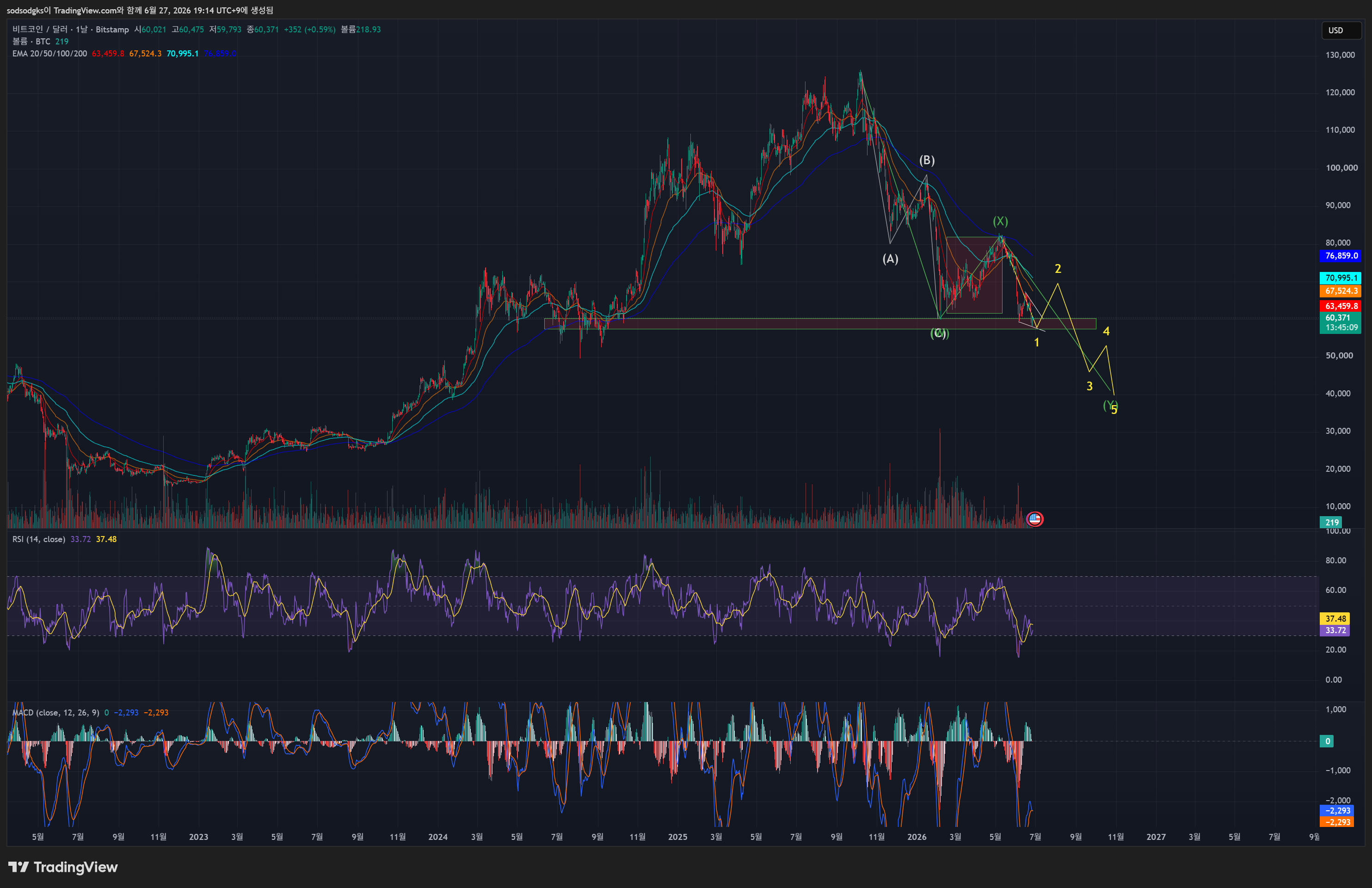The height and width of the screenshot is (888, 1372).
Task: Select the MACD (close, 12, 26, 9) legend
Action: 55,713
